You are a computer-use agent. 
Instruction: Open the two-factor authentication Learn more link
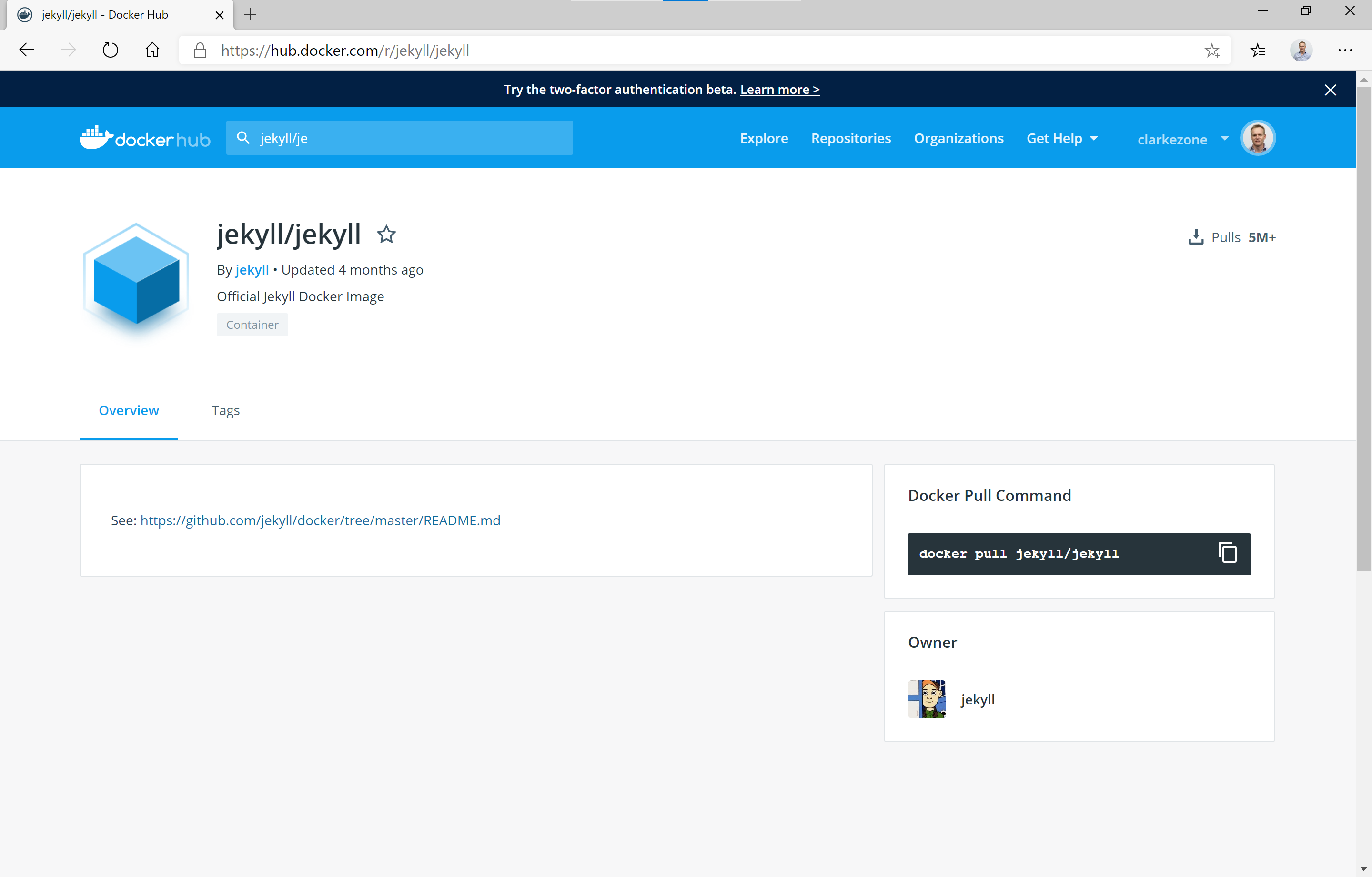tap(779, 89)
